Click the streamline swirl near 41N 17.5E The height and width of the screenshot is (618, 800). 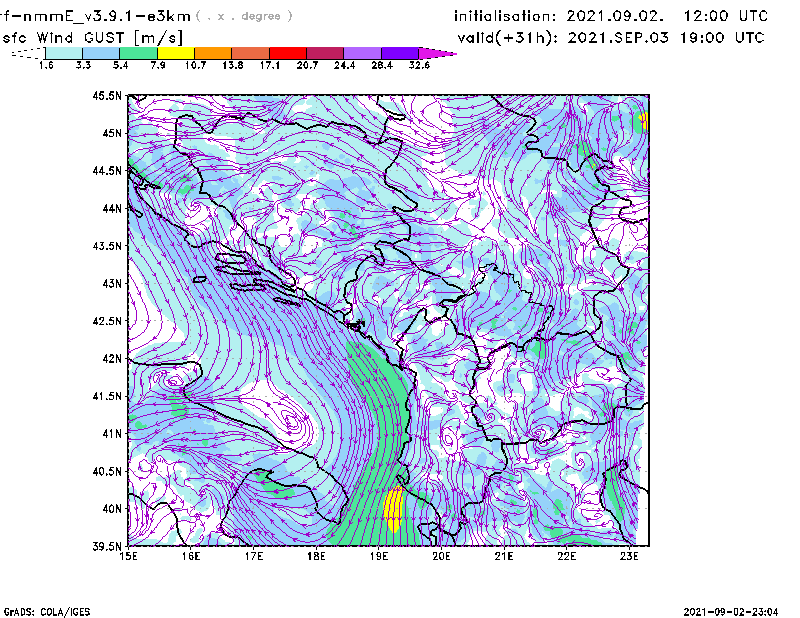pyautogui.click(x=293, y=422)
